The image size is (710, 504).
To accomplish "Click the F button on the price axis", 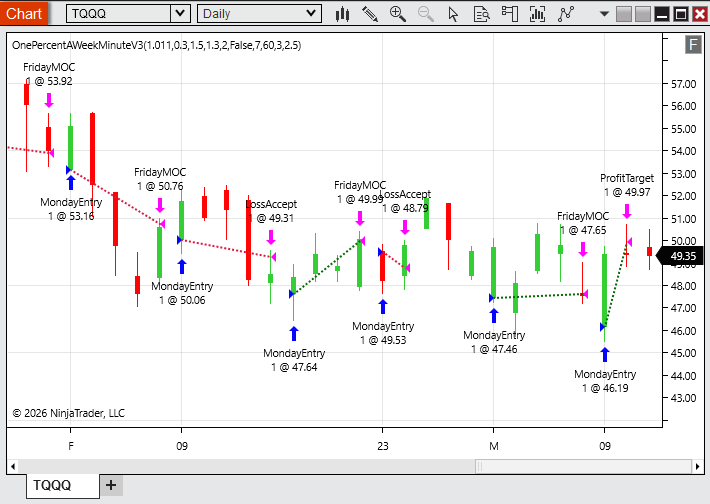I will pos(693,44).
